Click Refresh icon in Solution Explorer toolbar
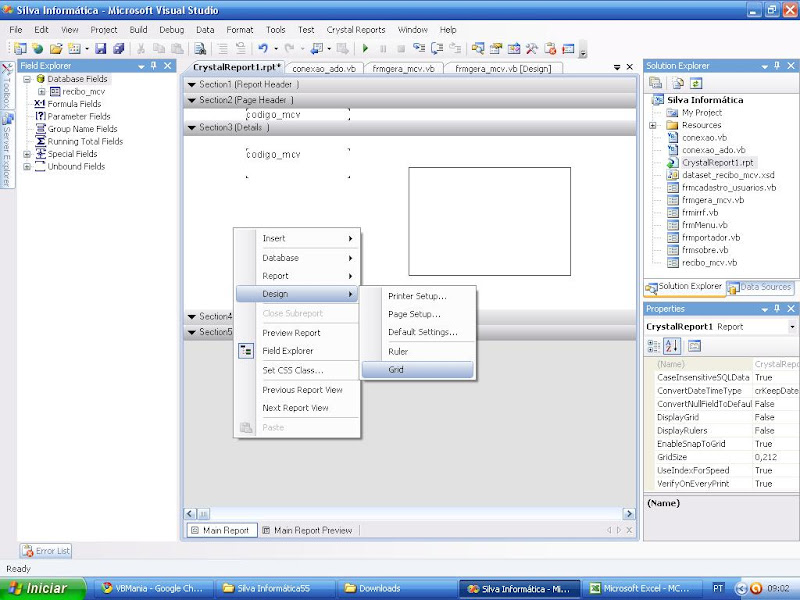Image resolution: width=800 pixels, height=600 pixels. point(696,83)
